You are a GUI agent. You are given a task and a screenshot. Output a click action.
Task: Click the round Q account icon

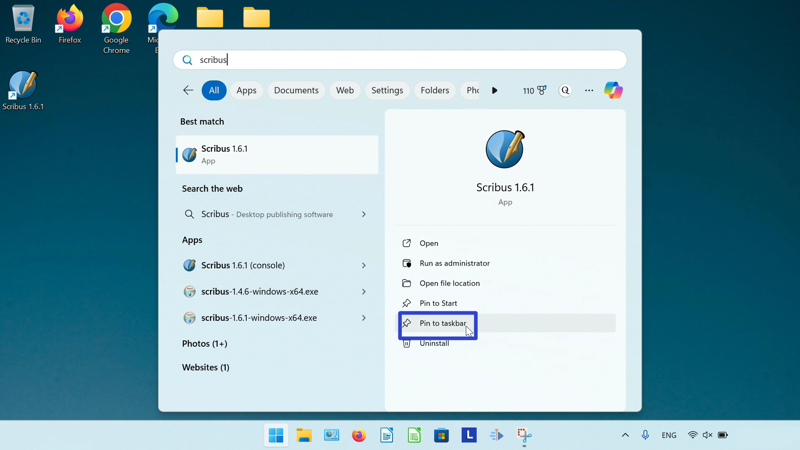(x=565, y=90)
